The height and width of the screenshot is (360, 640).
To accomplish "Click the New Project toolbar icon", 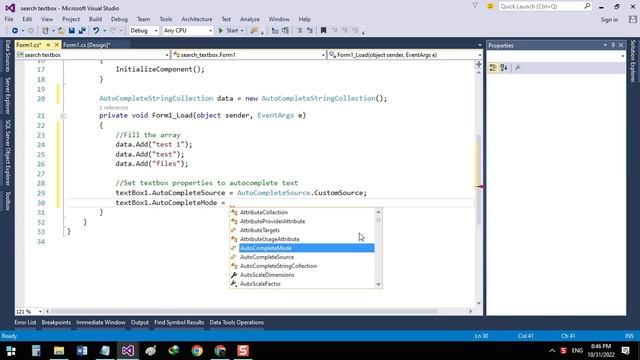I will 45,31.
